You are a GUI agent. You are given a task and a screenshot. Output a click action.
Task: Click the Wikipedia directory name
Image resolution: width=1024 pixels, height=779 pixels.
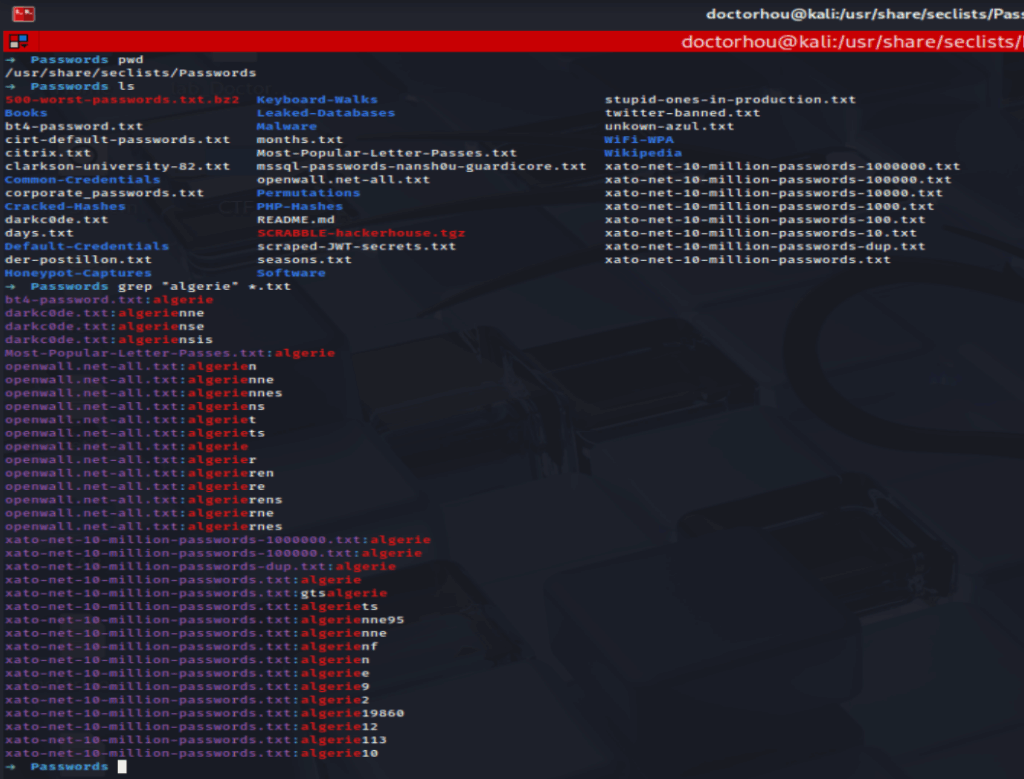pos(643,153)
